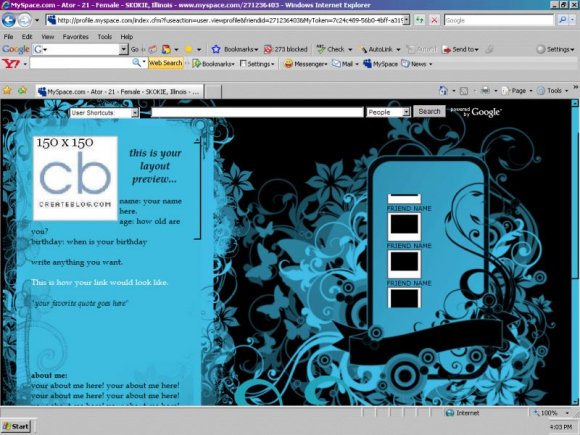580x435 pixels.
Task: Click the yellow Web Search button
Action: point(165,63)
